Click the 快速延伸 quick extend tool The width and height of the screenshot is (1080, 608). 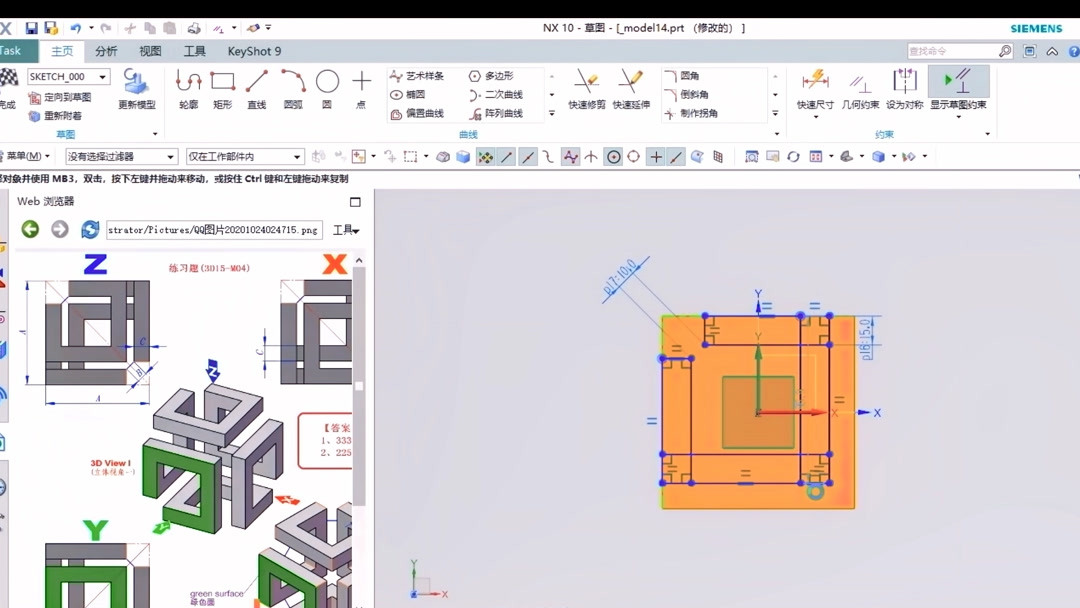click(631, 89)
